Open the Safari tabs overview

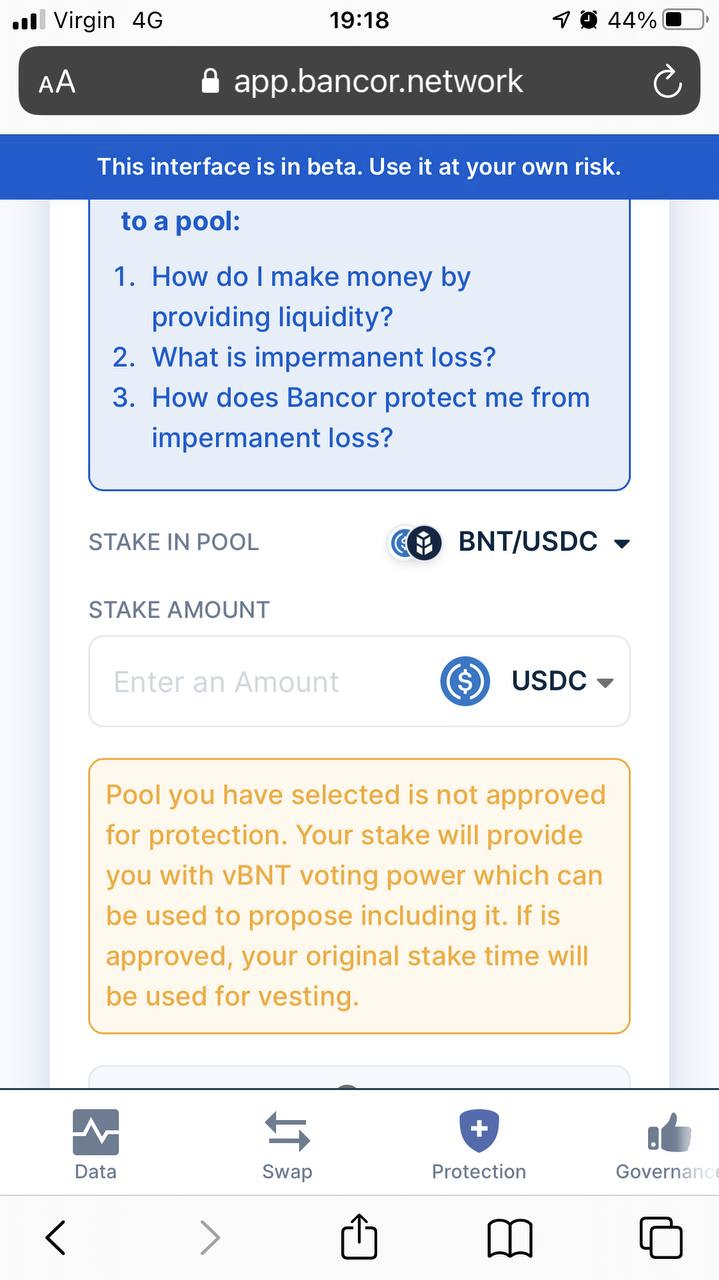661,1237
